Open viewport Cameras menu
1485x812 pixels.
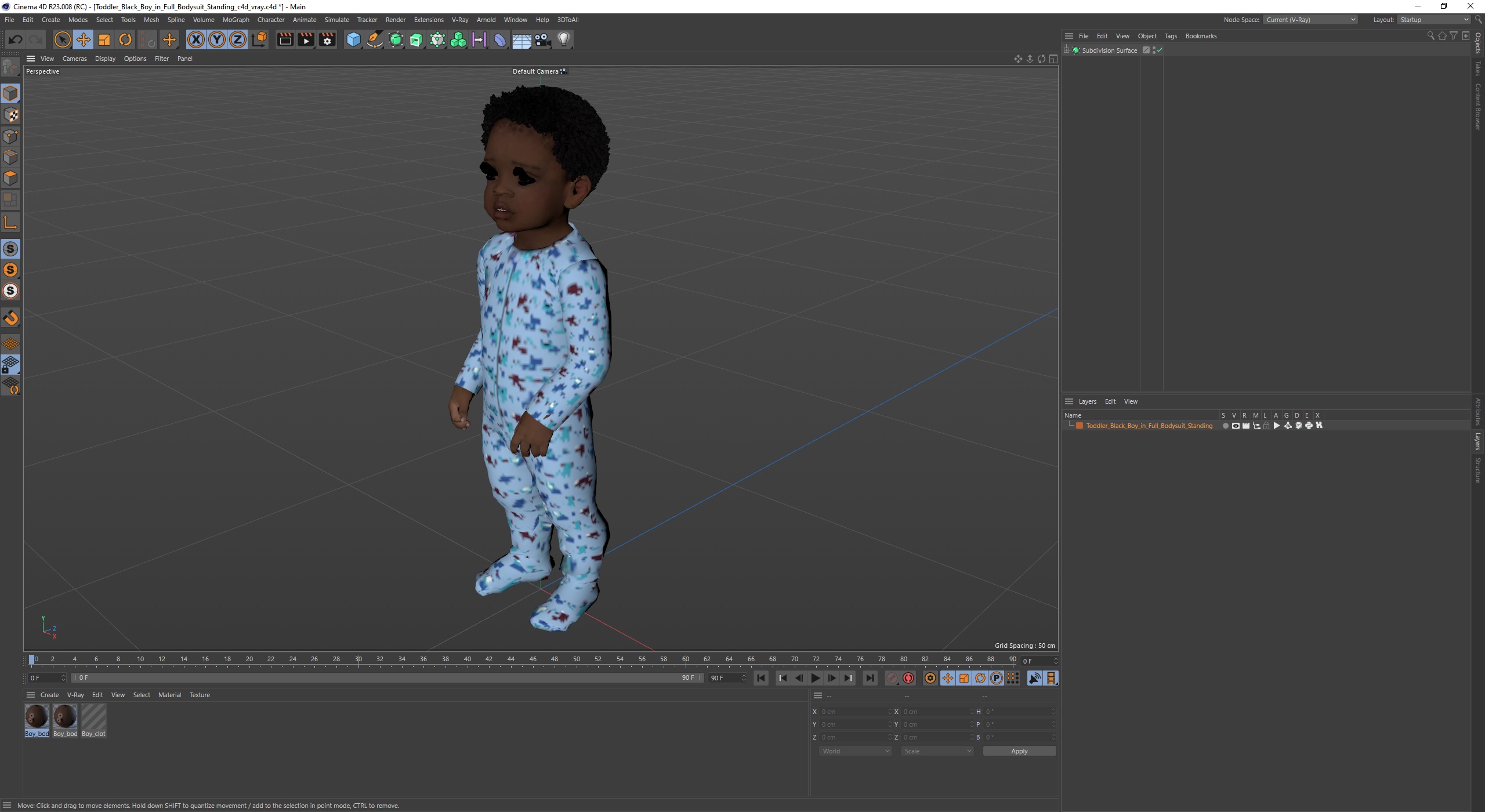coord(74,59)
